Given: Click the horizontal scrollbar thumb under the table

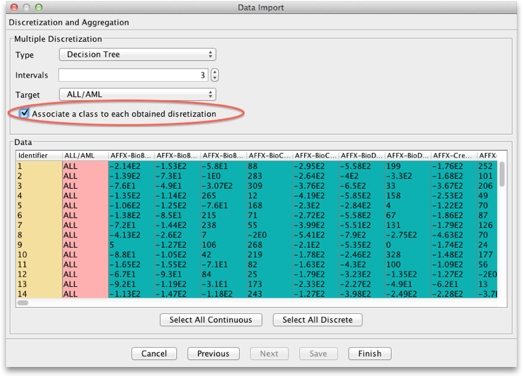Looking at the screenshot, I should tap(23, 303).
